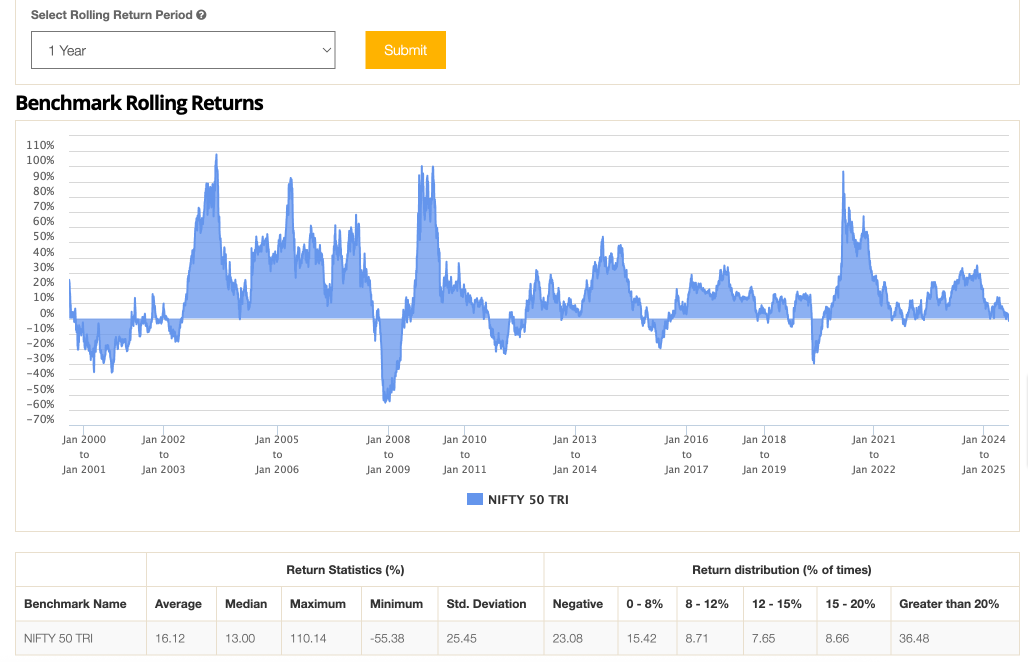Click the Jan 2010 to Jan 2011 axis label
This screenshot has height=662, width=1028.
tap(465, 454)
